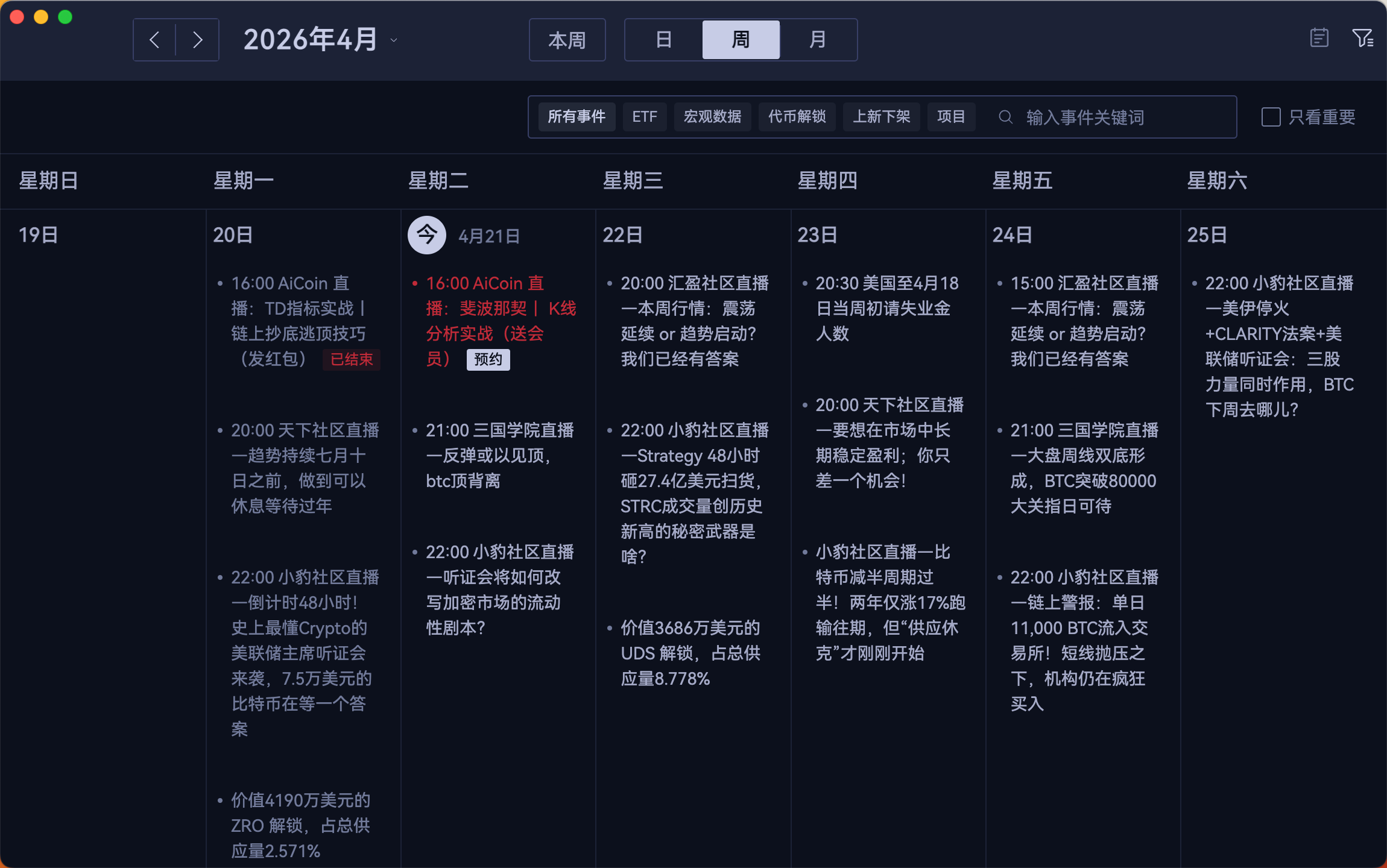Switch to 月 month view
Screen dimensions: 1387x868
point(817,40)
